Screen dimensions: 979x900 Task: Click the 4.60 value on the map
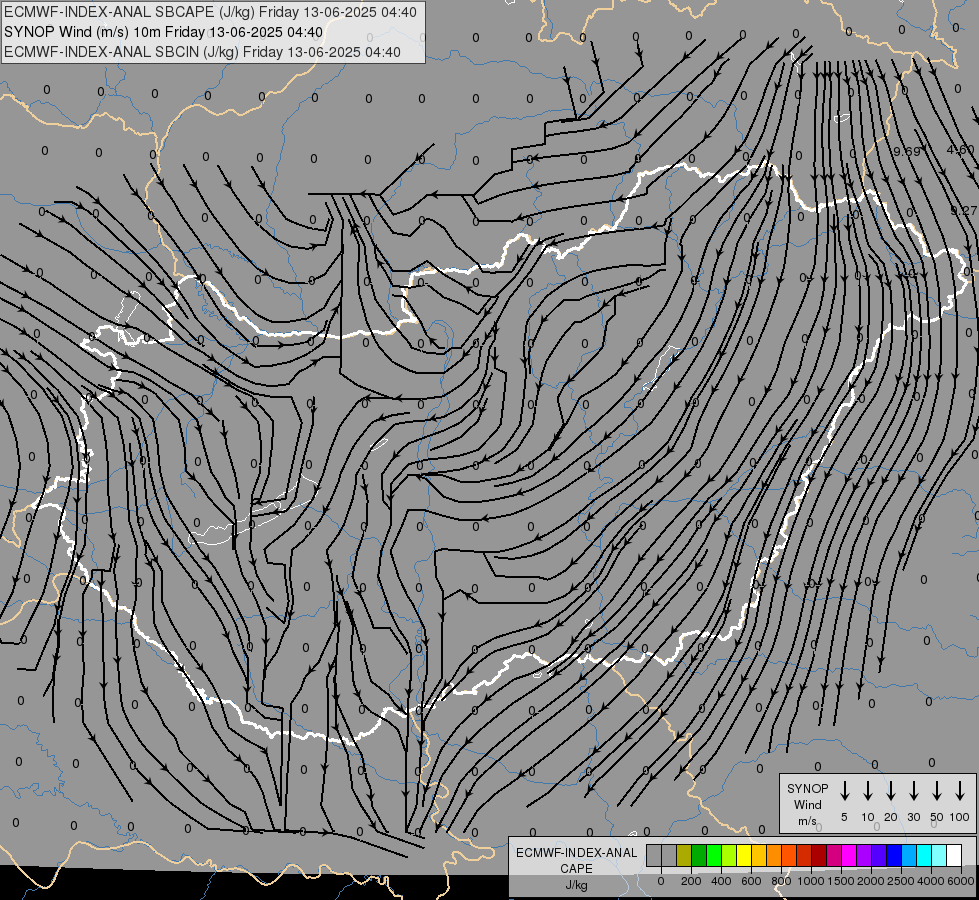click(960, 150)
